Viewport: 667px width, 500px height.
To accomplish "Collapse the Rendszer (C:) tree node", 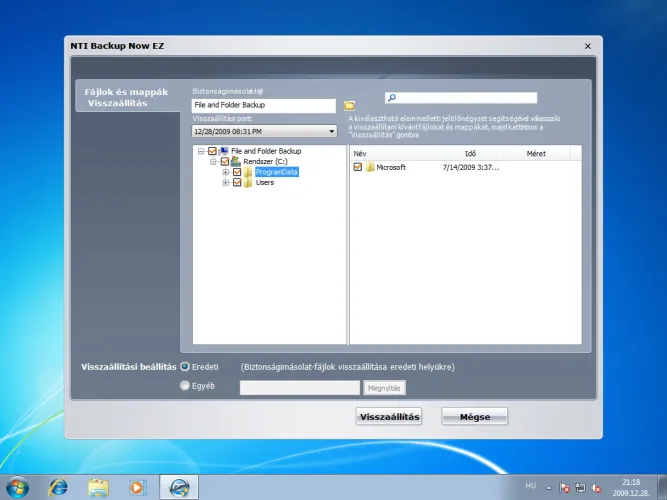I will point(214,161).
